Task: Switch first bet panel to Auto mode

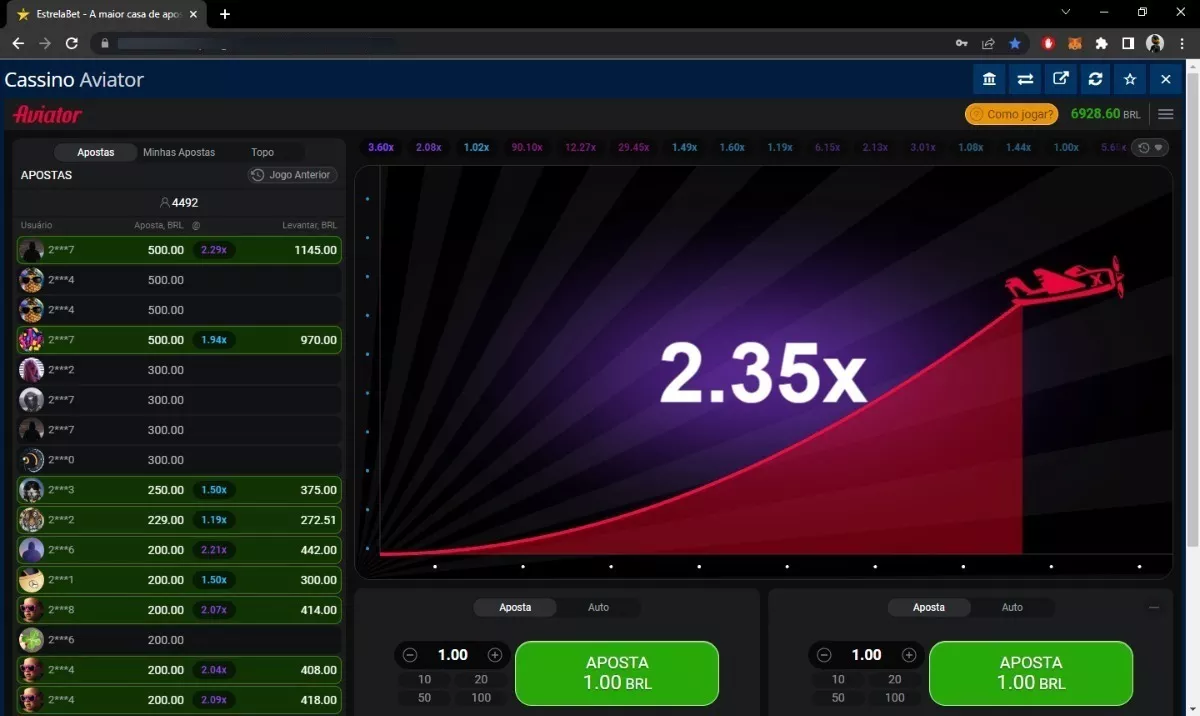Action: pyautogui.click(x=598, y=607)
